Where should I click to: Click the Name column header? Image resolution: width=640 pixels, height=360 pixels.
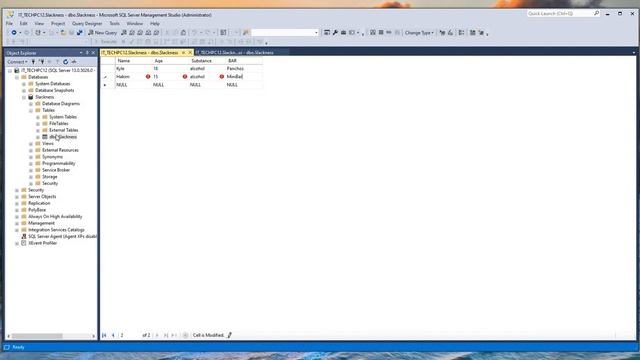tap(133, 61)
